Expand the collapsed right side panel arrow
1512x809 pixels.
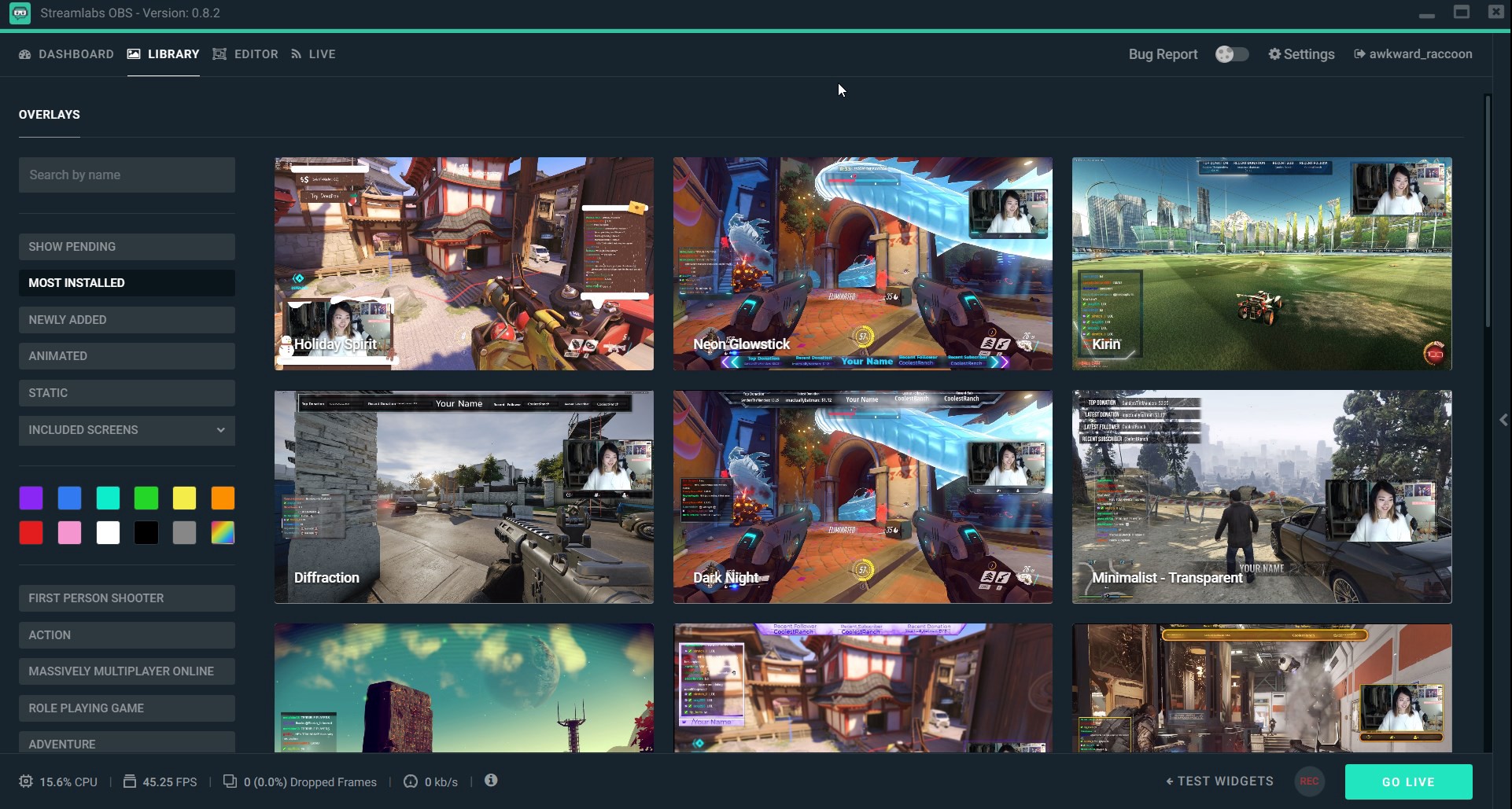coord(1503,420)
